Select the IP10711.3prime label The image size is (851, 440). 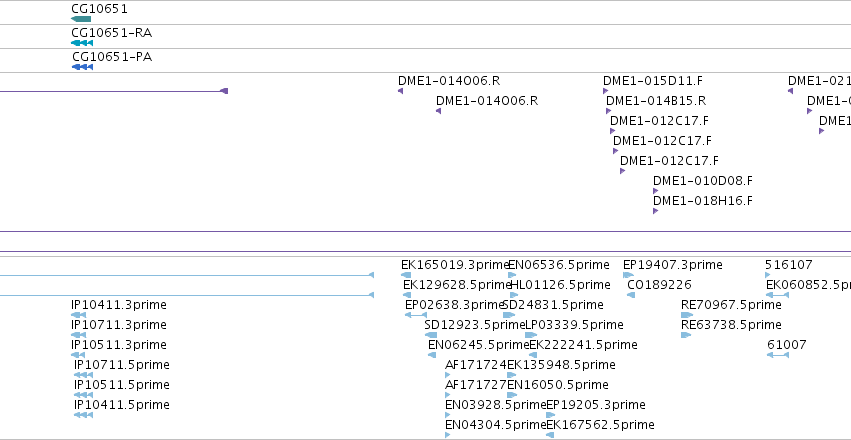pyautogui.click(x=119, y=325)
